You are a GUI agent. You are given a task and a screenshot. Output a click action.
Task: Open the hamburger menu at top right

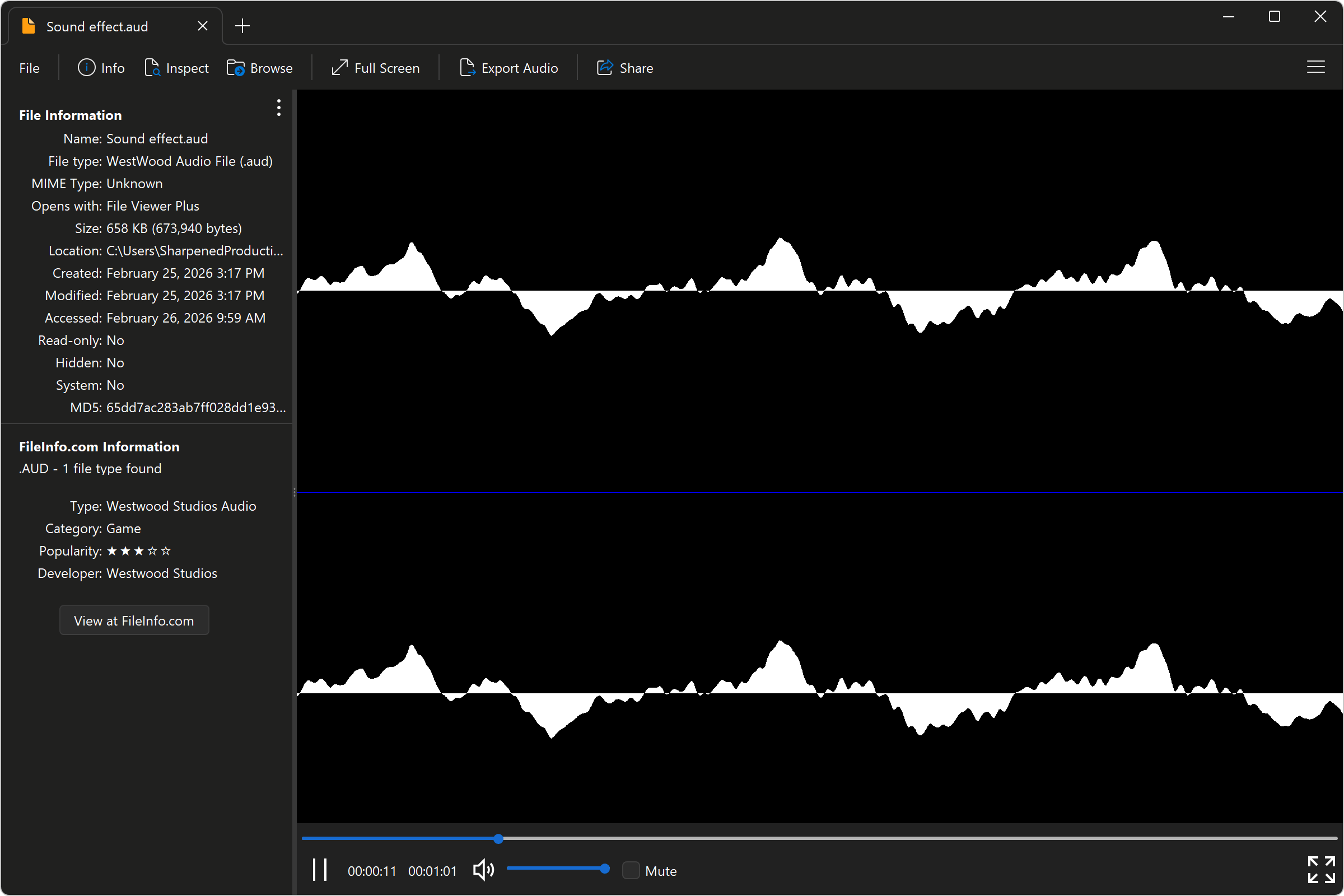1315,67
